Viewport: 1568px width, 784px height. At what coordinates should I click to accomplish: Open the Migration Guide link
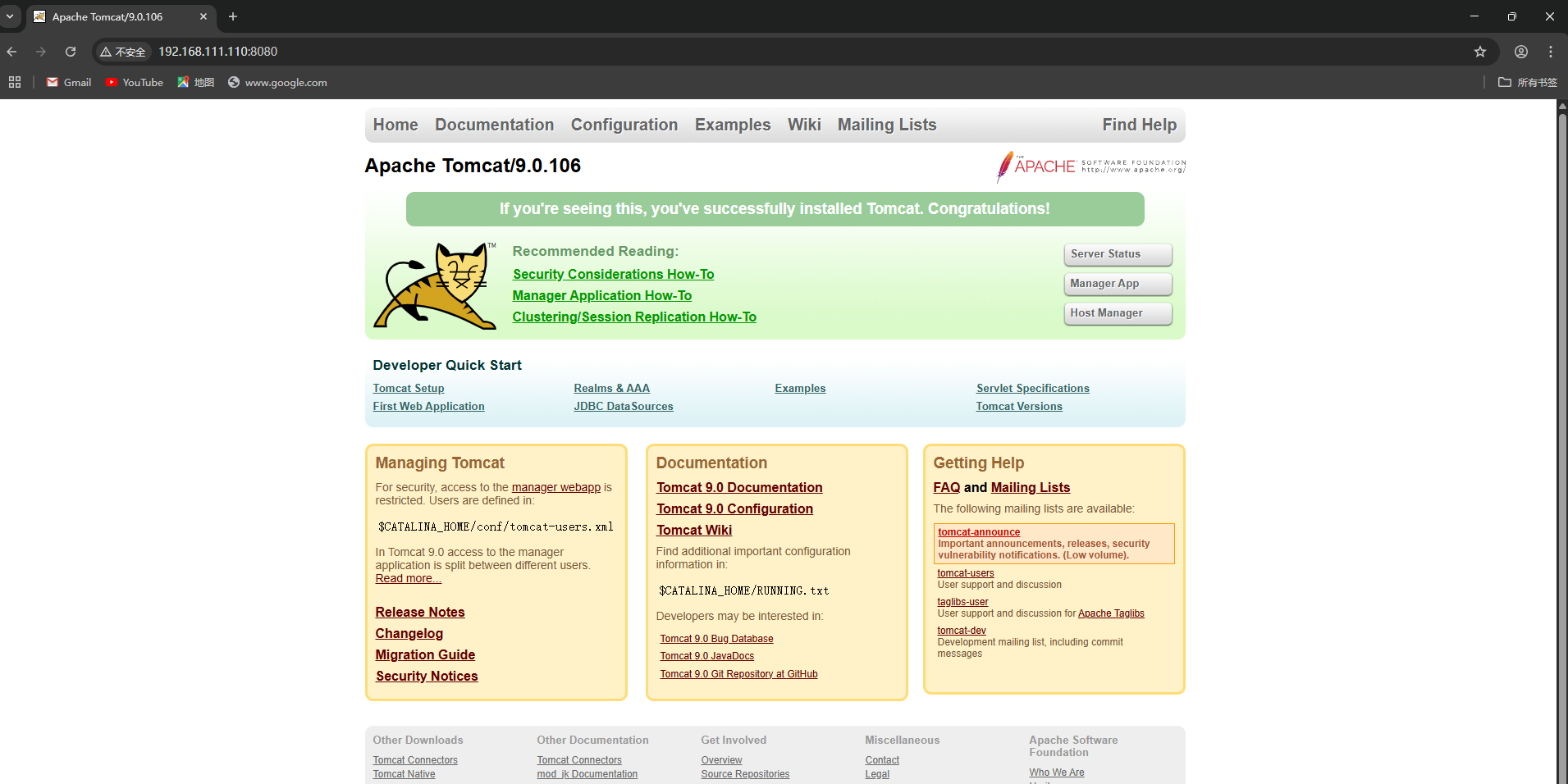[x=425, y=654]
